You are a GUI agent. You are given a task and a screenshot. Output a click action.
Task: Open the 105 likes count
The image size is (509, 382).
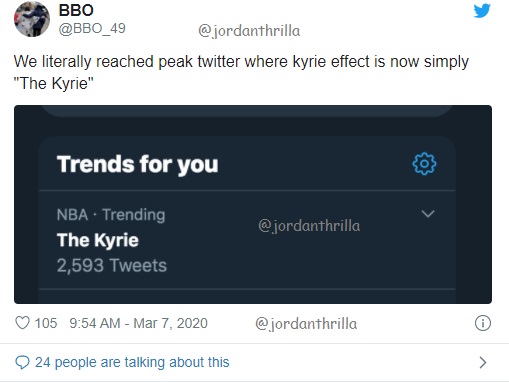tap(46, 323)
